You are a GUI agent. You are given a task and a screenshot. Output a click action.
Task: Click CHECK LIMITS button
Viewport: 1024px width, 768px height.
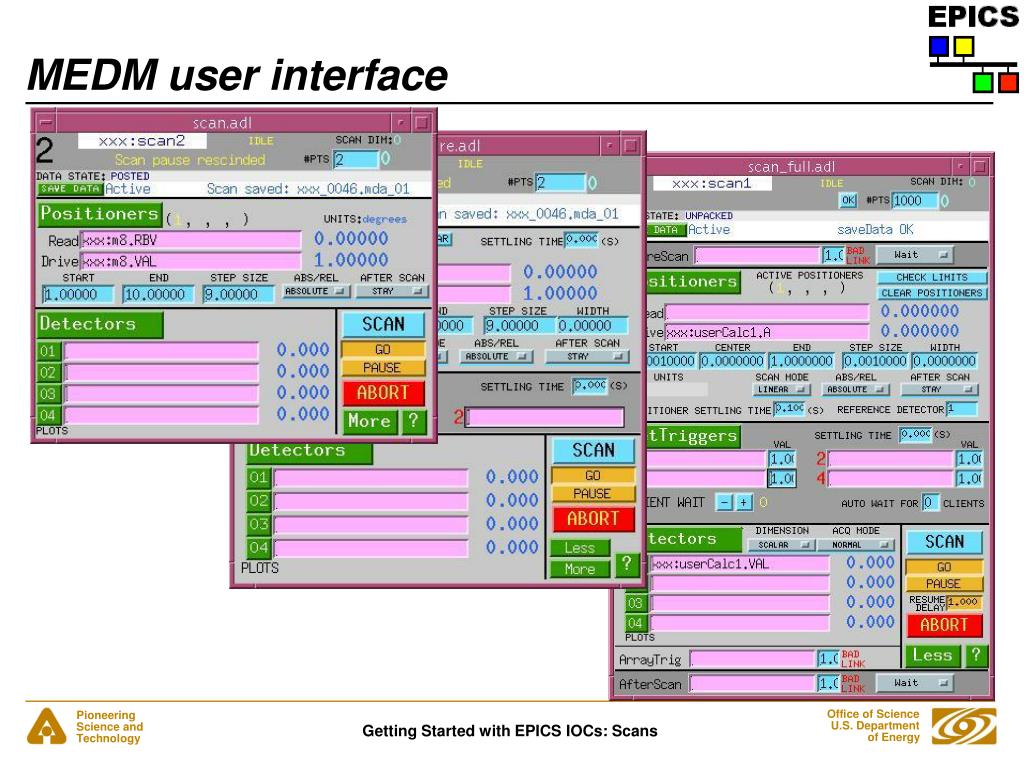[931, 277]
